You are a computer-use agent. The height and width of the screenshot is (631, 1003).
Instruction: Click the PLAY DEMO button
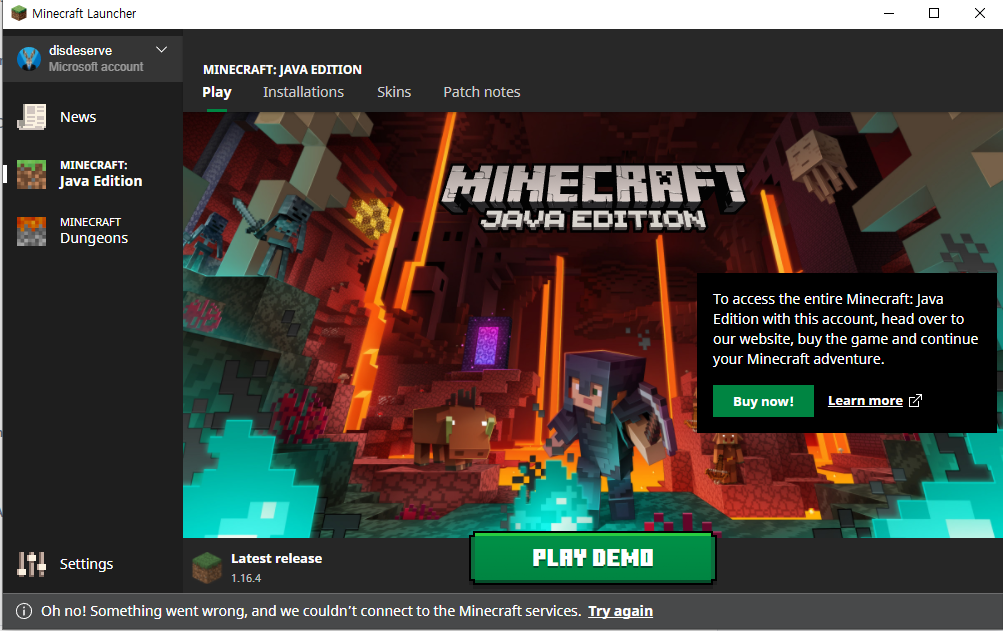point(593,558)
